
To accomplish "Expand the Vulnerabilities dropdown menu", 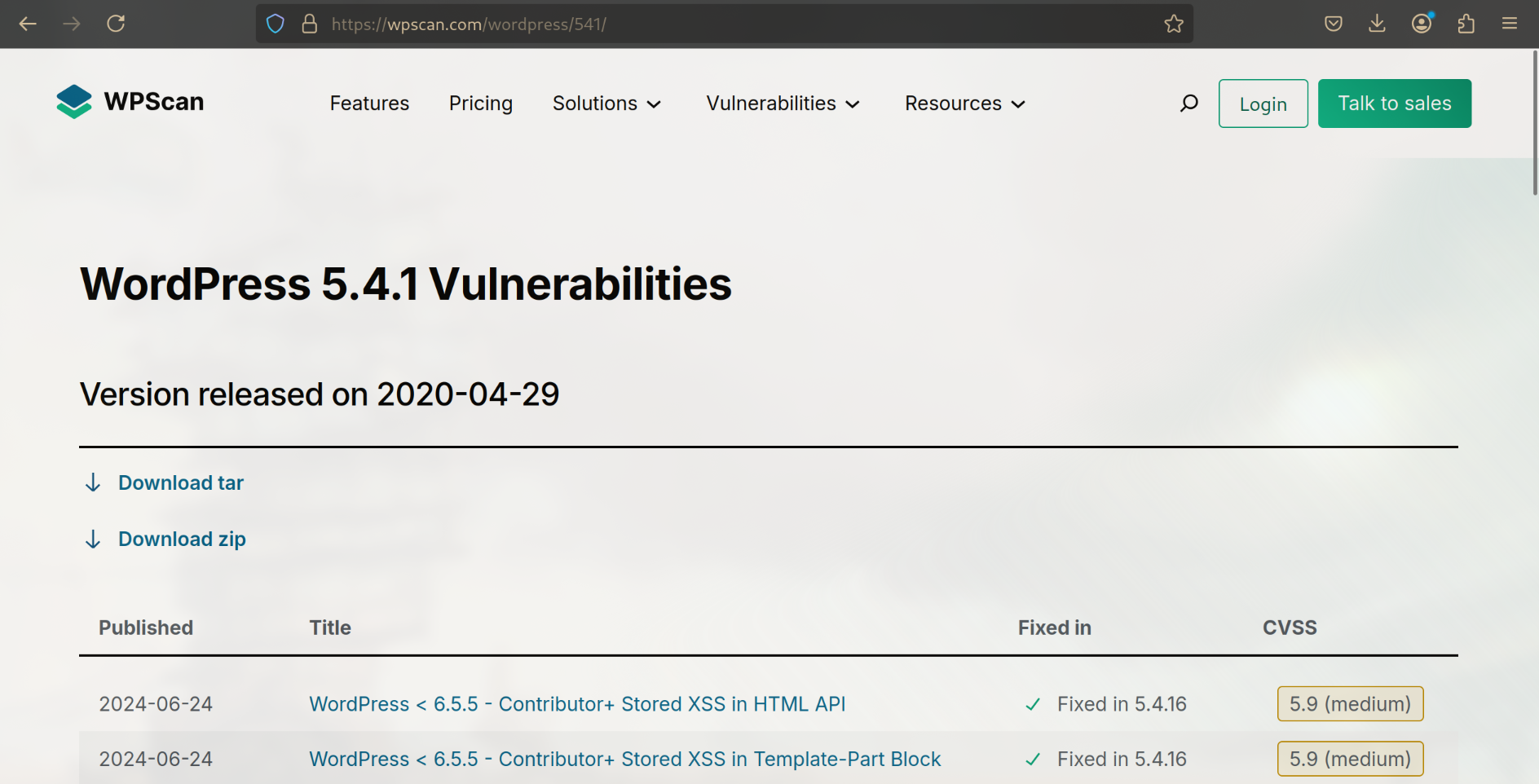I will [783, 104].
